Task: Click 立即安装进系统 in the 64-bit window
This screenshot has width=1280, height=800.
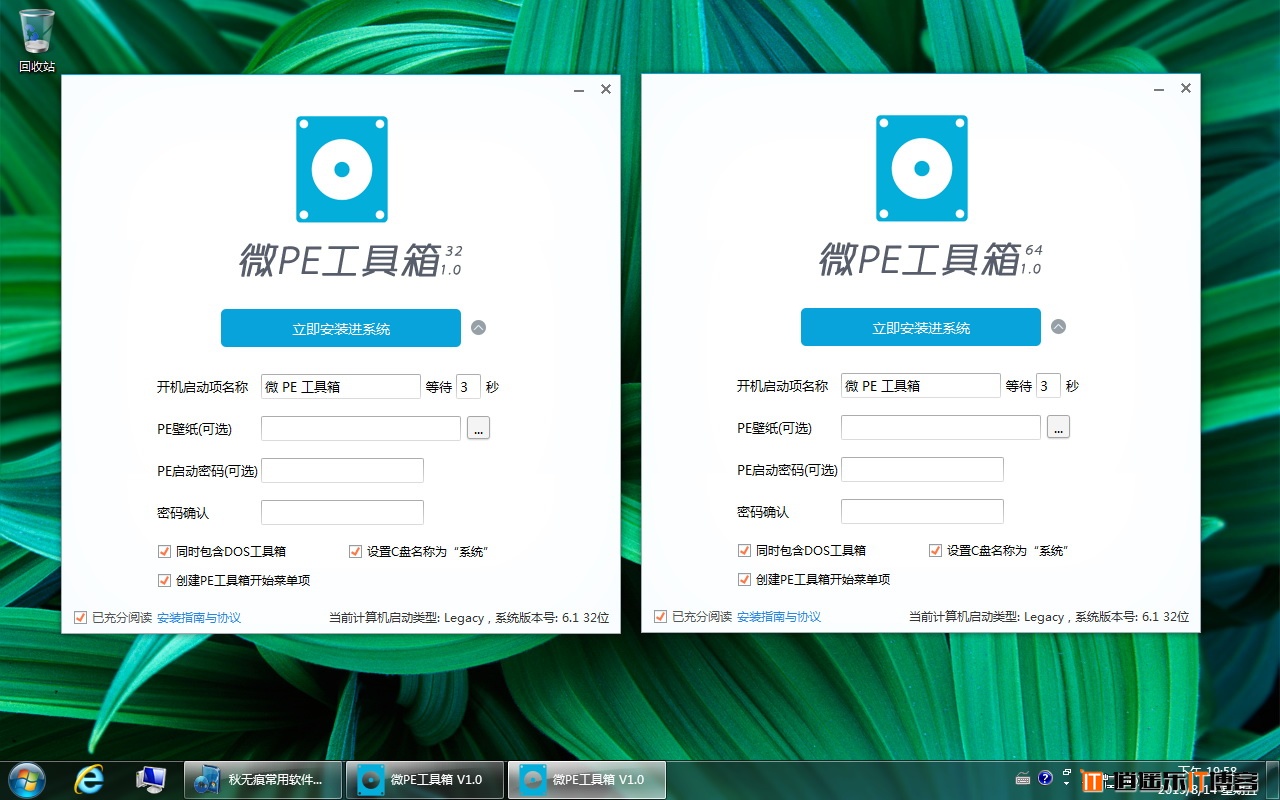Action: [921, 327]
